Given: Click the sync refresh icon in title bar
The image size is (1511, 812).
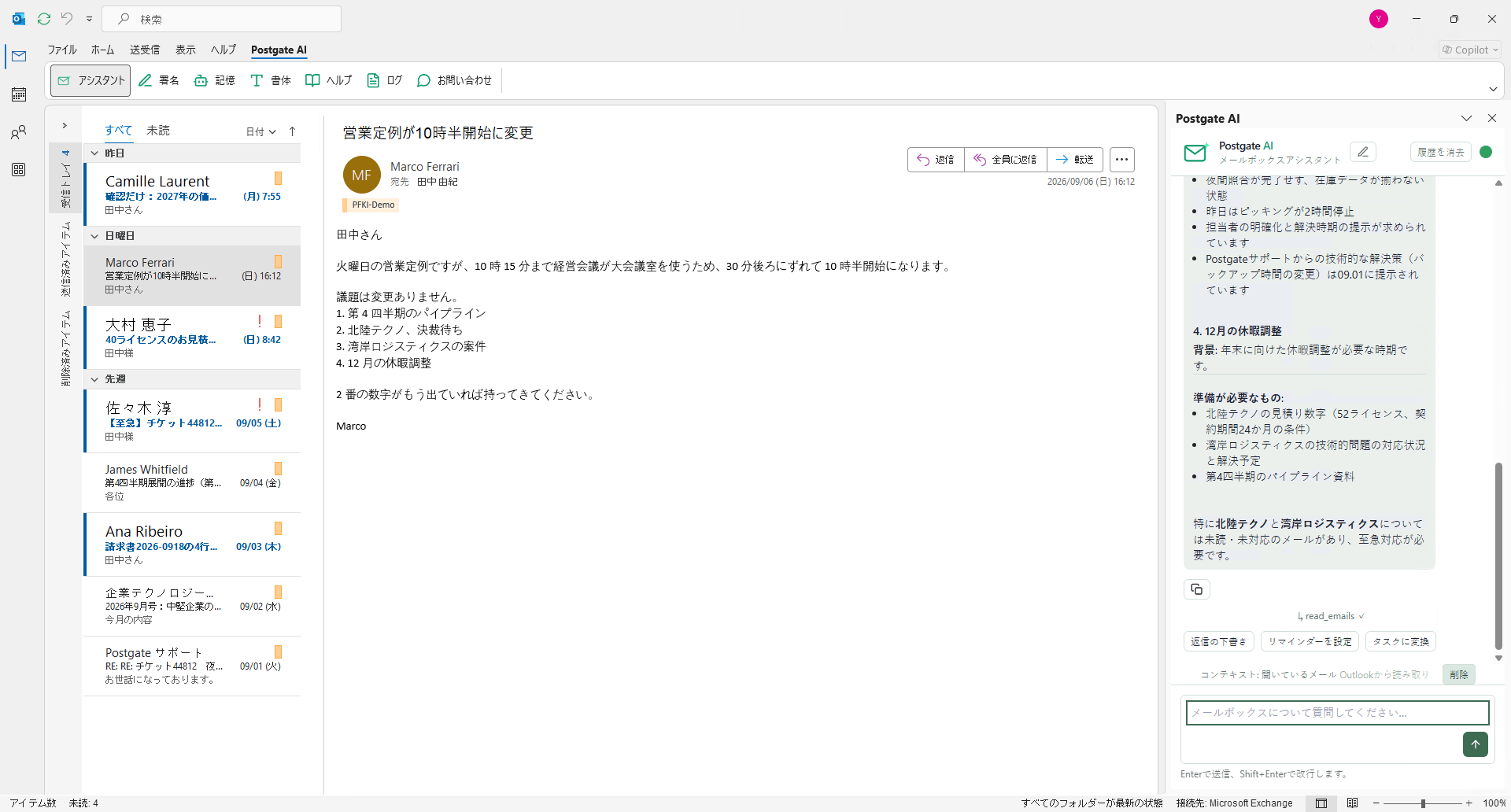Looking at the screenshot, I should 44,19.
